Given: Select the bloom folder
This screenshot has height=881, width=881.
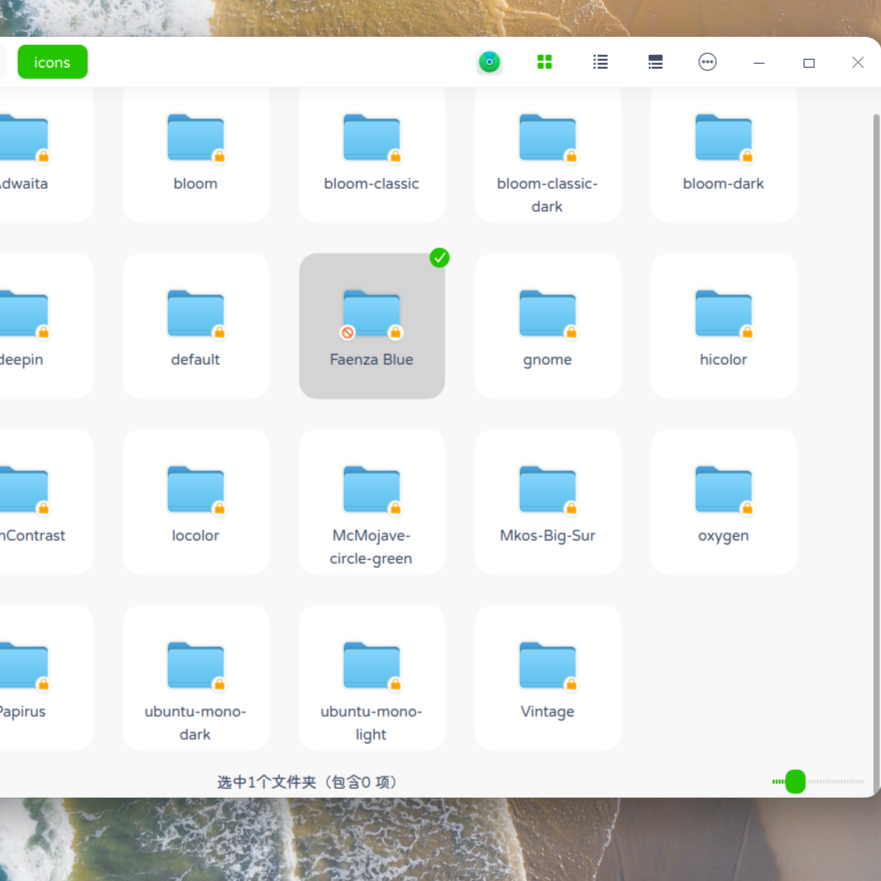Looking at the screenshot, I should click(x=195, y=139).
